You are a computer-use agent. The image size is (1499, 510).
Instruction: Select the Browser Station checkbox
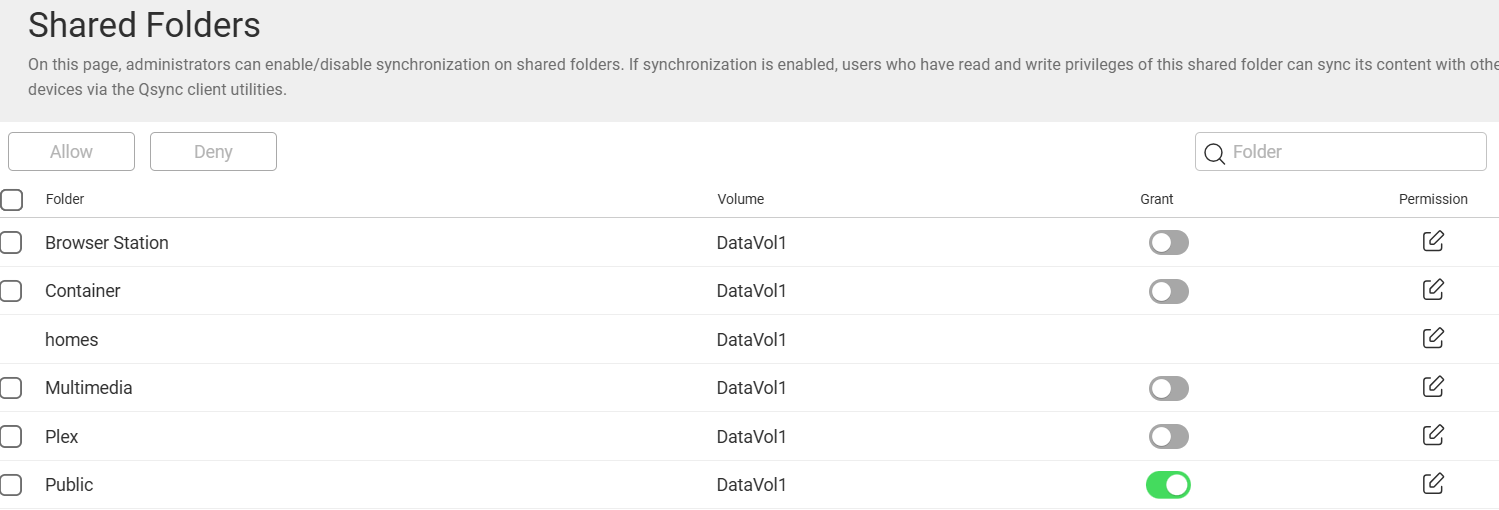(x=11, y=243)
